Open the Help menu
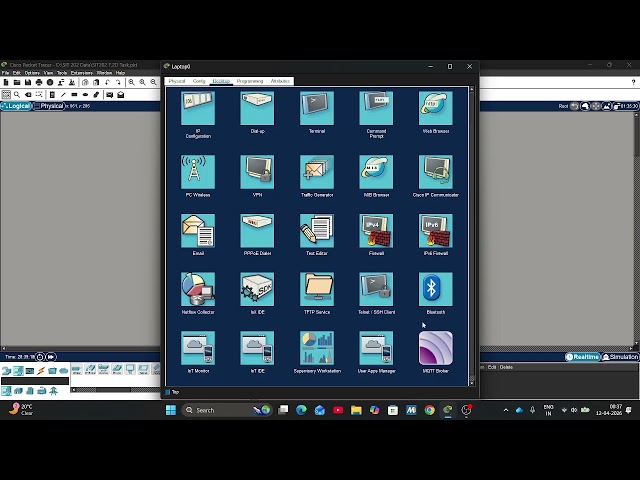640x480 pixels. (x=120, y=73)
